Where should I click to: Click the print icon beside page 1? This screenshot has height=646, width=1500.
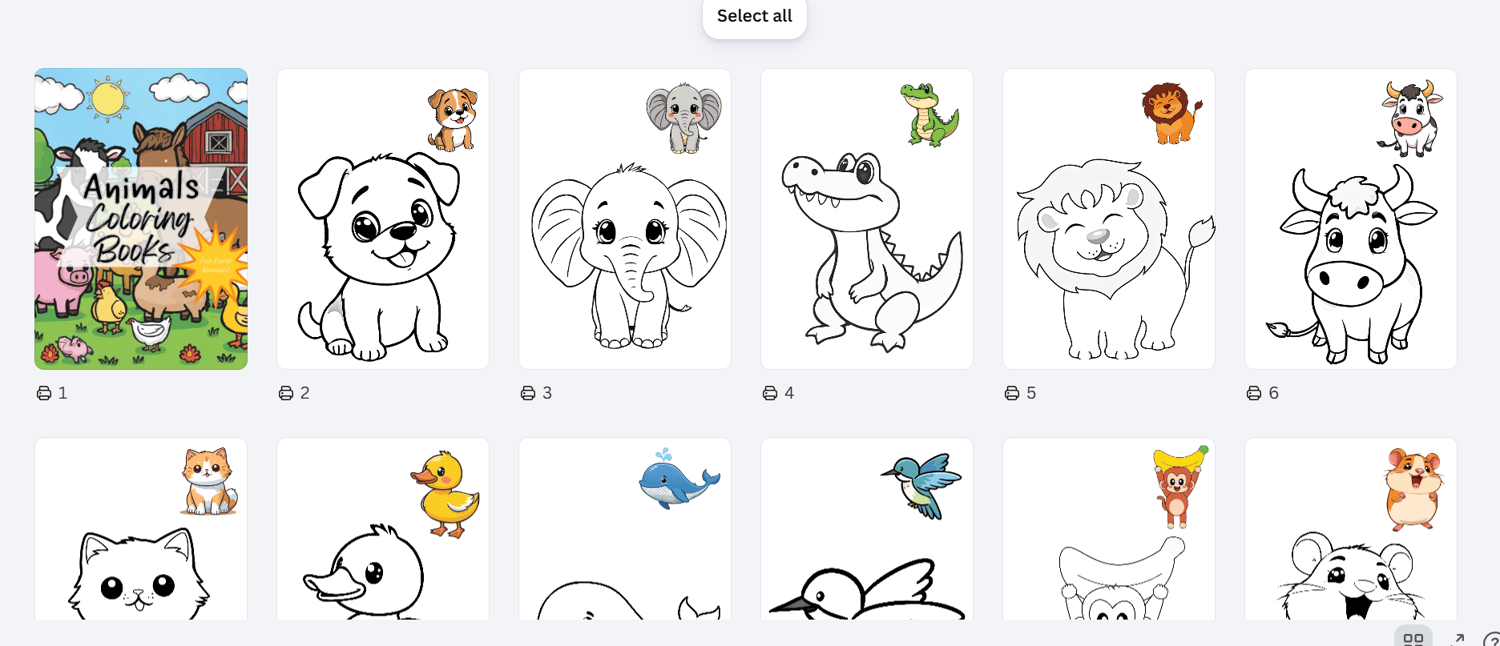tap(44, 393)
